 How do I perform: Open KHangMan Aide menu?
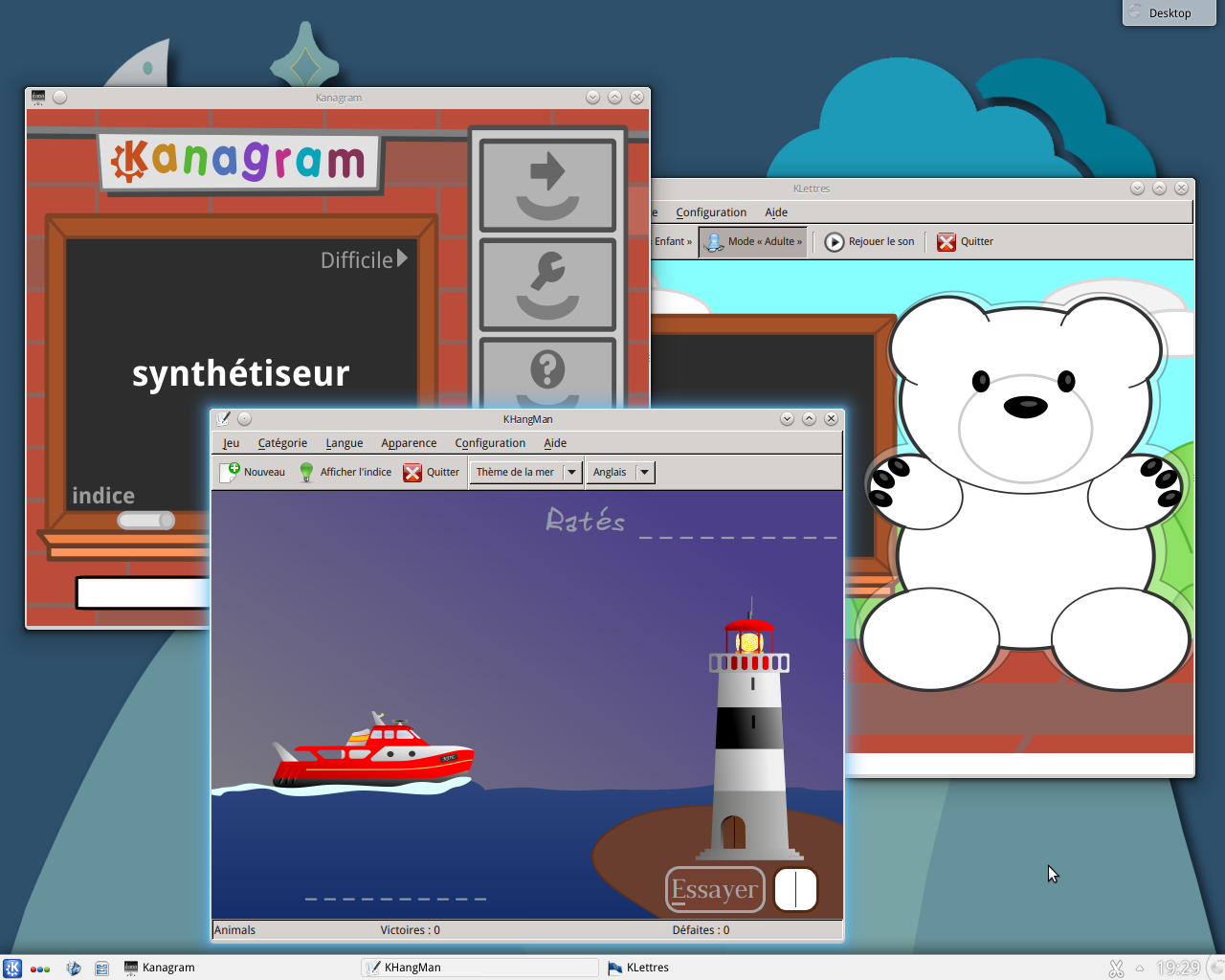click(x=555, y=443)
